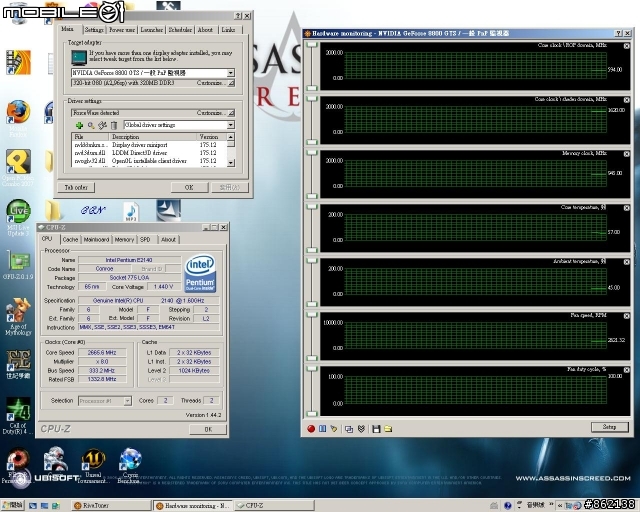The image size is (640, 512).
Task: Click the trash can icon in driver settings
Action: click(x=114, y=125)
